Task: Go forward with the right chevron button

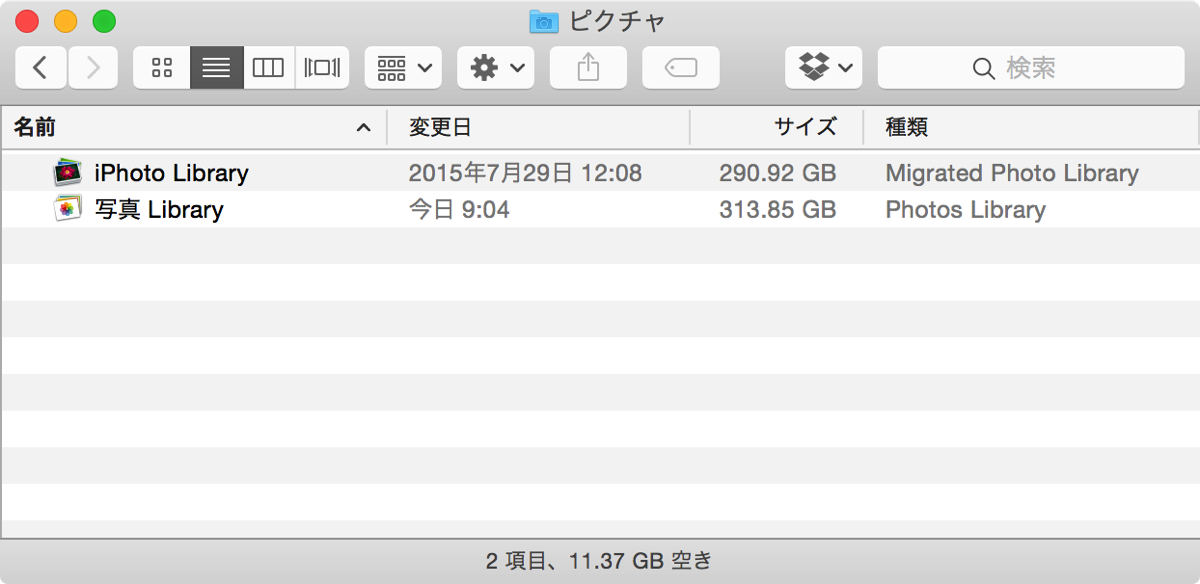Action: click(x=93, y=68)
